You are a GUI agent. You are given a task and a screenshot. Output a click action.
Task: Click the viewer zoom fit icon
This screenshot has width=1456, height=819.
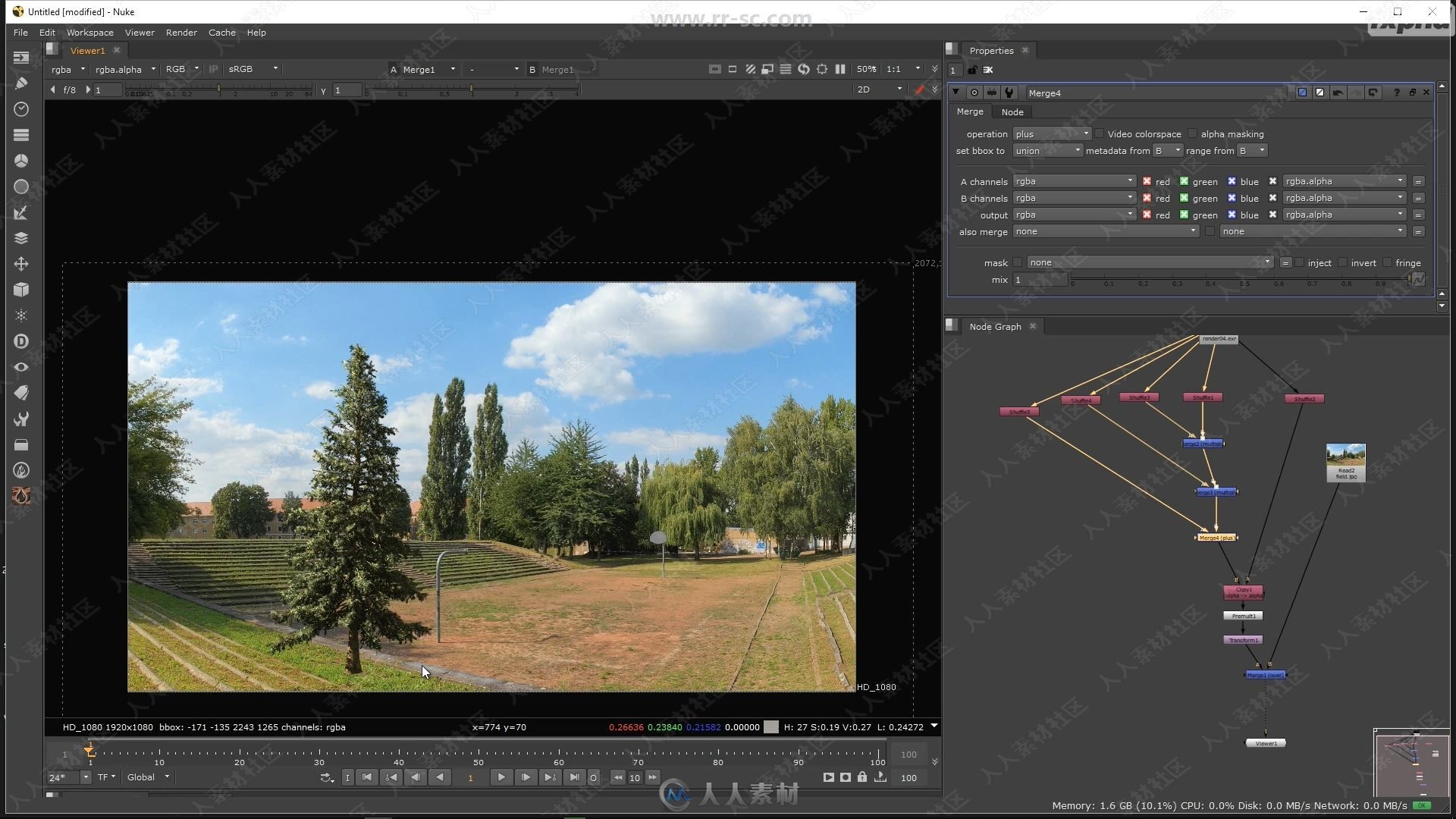point(714,69)
